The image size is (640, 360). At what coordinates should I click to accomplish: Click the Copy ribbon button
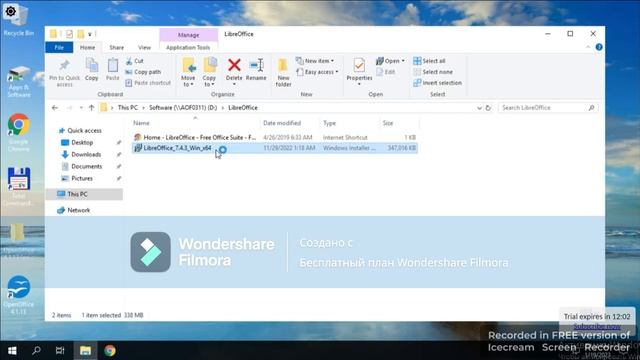tap(91, 69)
